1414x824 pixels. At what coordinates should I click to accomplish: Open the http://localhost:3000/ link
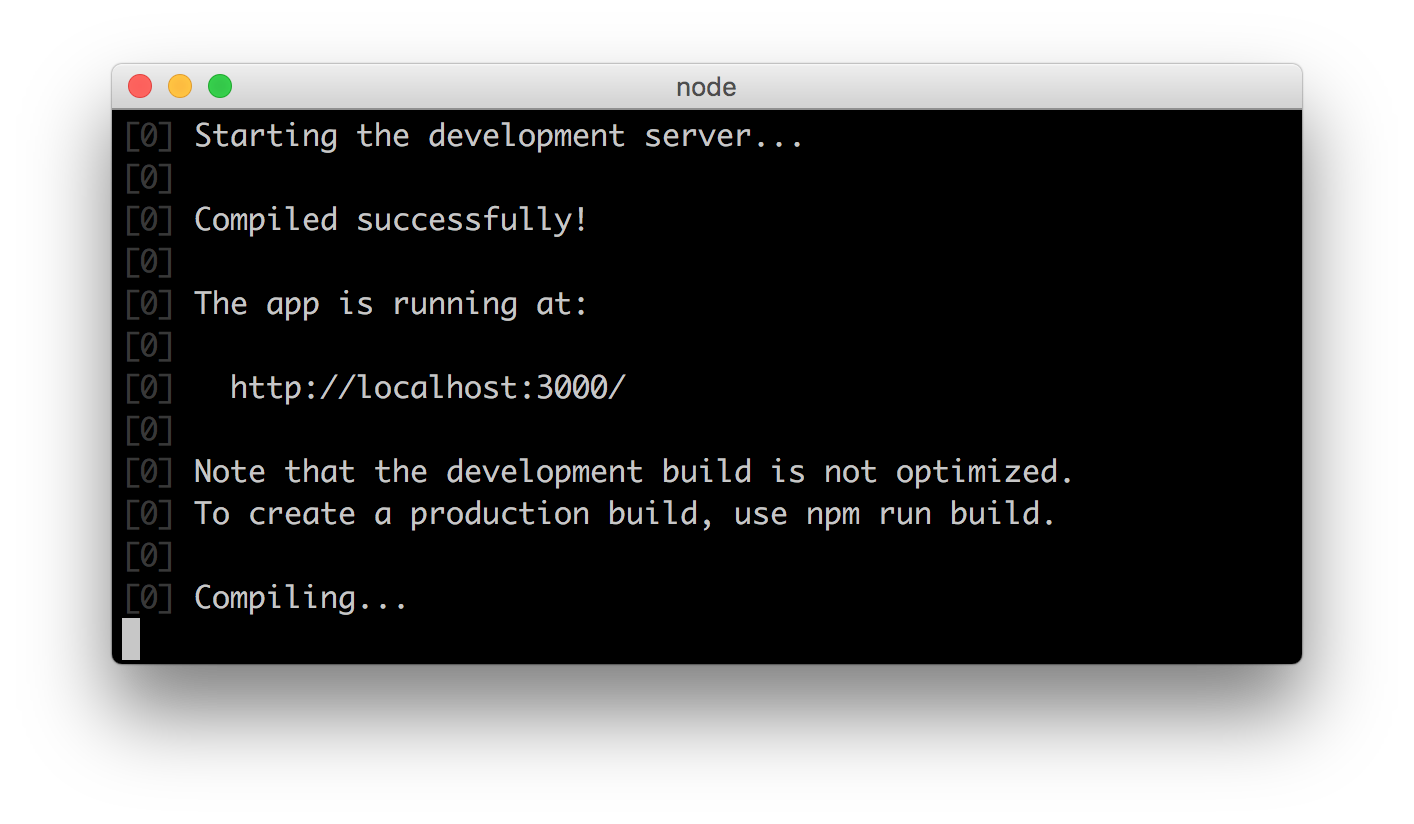coord(428,387)
